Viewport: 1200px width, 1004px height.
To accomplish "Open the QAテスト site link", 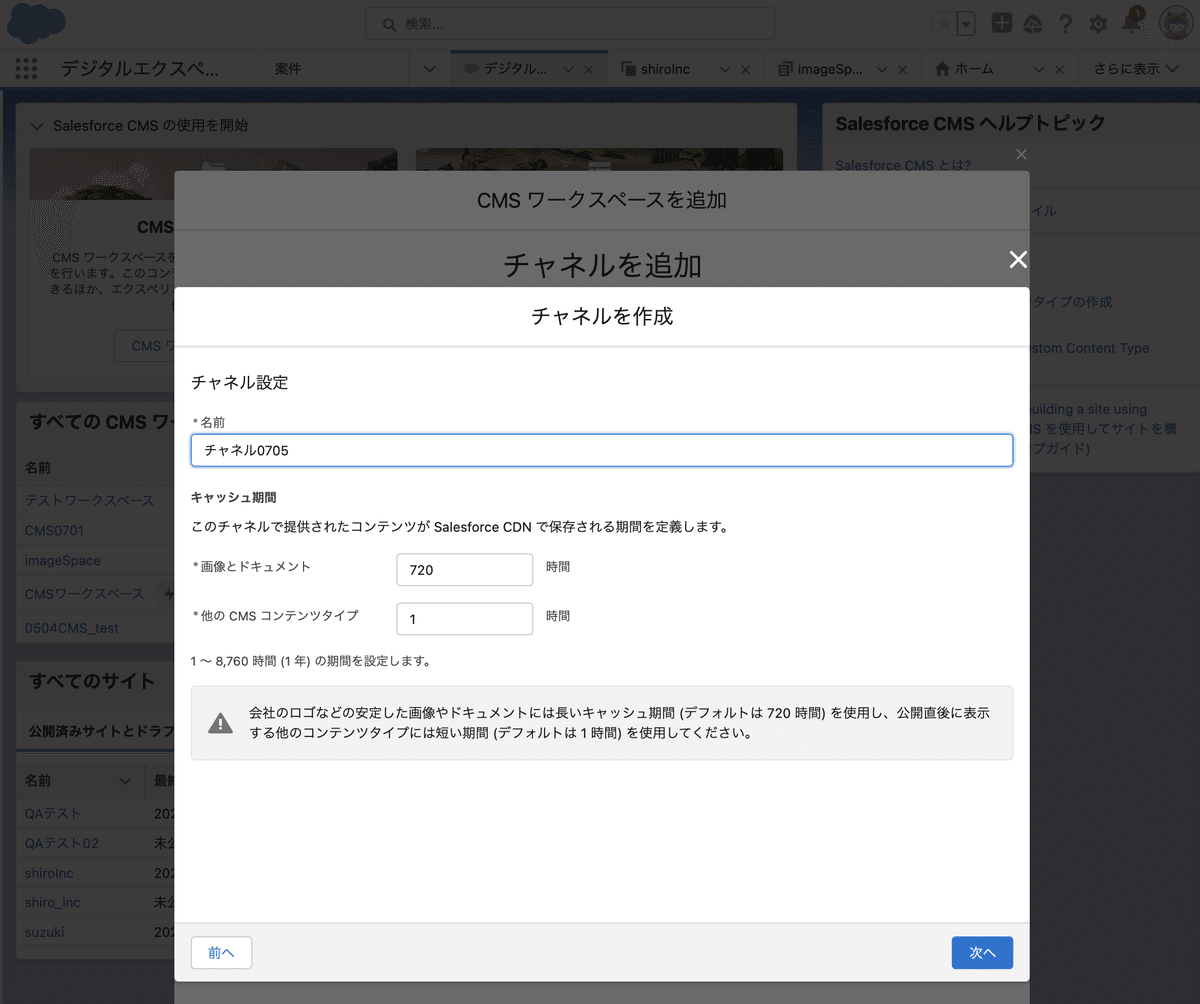I will 53,814.
